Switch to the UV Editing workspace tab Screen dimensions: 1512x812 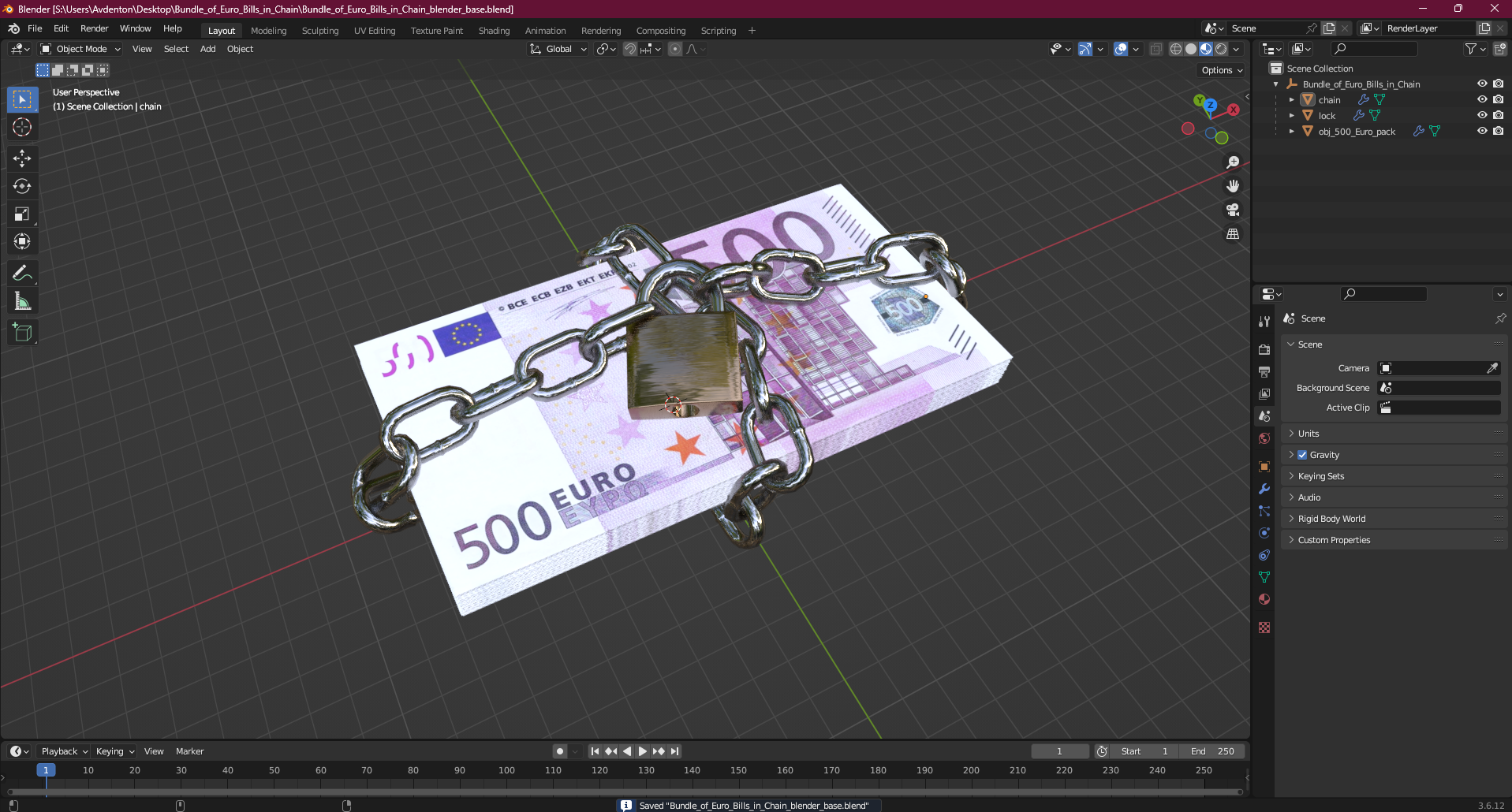tap(375, 31)
